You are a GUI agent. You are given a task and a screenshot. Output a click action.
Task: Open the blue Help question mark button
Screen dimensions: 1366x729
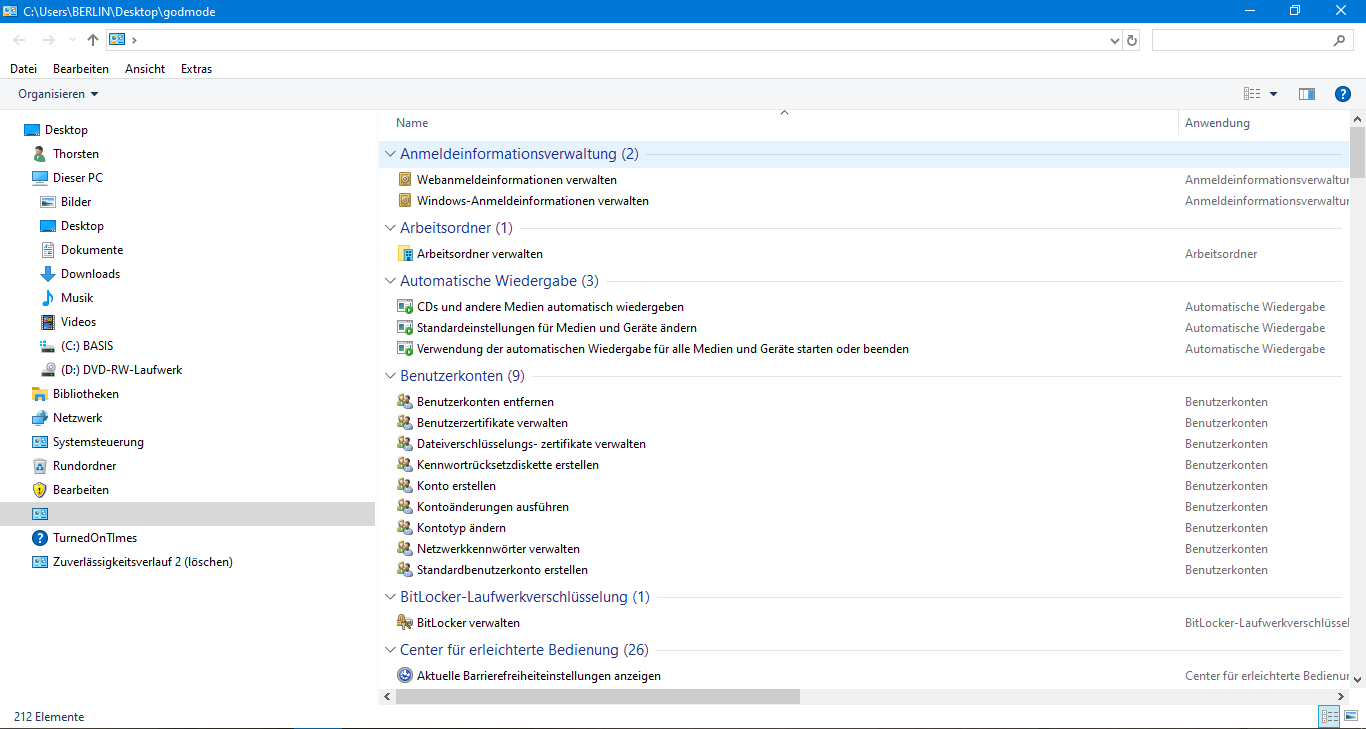coord(1343,94)
